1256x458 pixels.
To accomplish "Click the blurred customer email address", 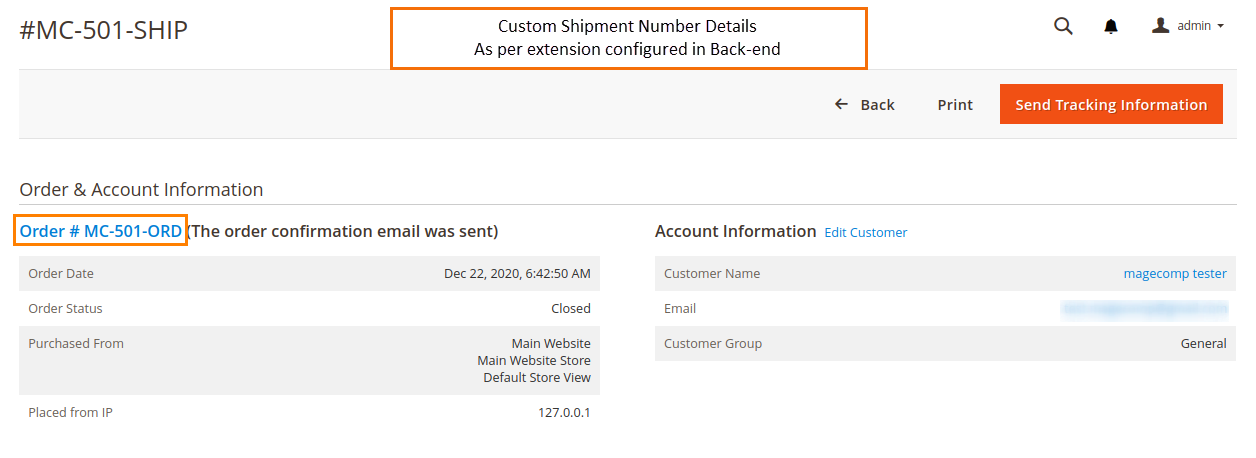I will tap(1143, 309).
